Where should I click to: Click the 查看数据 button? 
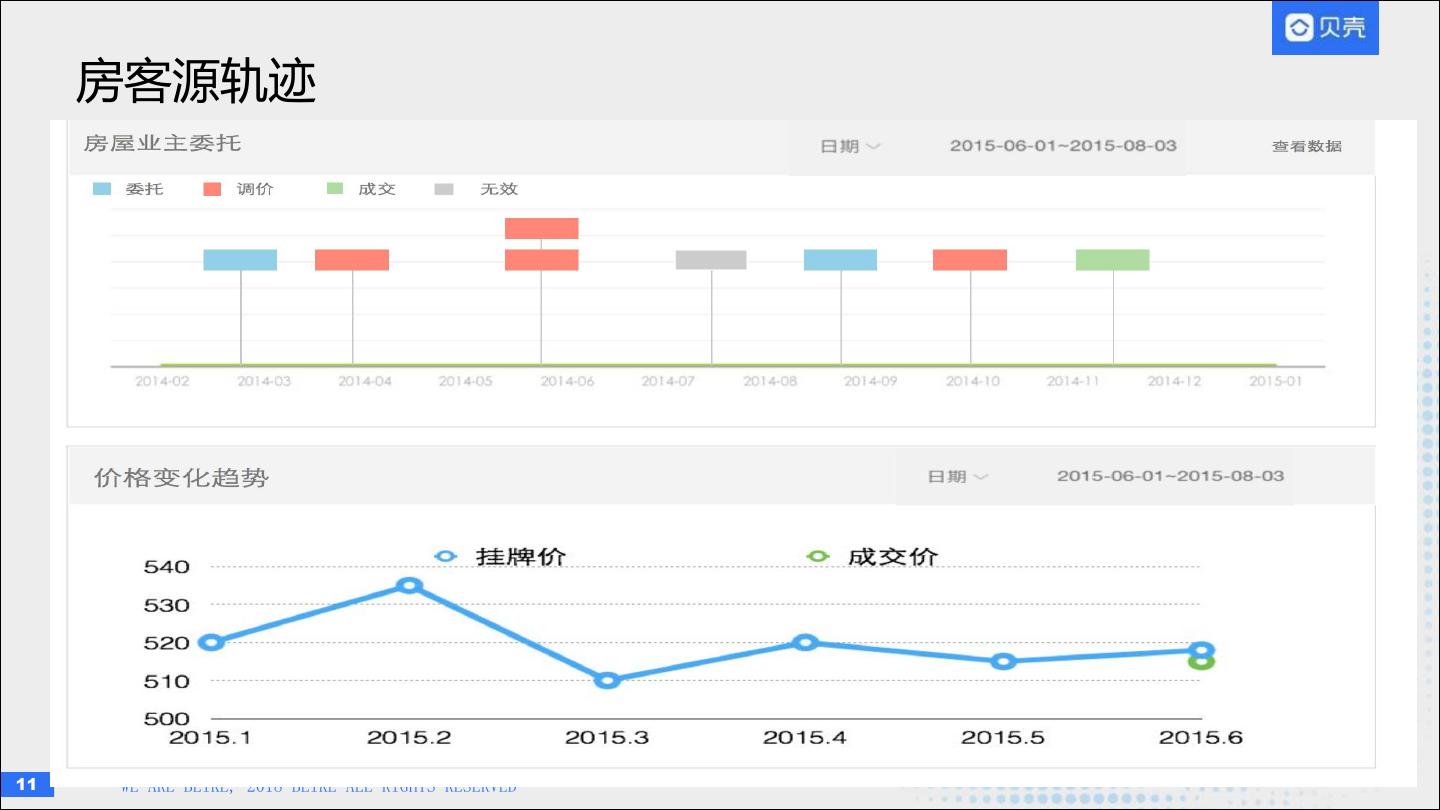(1306, 146)
